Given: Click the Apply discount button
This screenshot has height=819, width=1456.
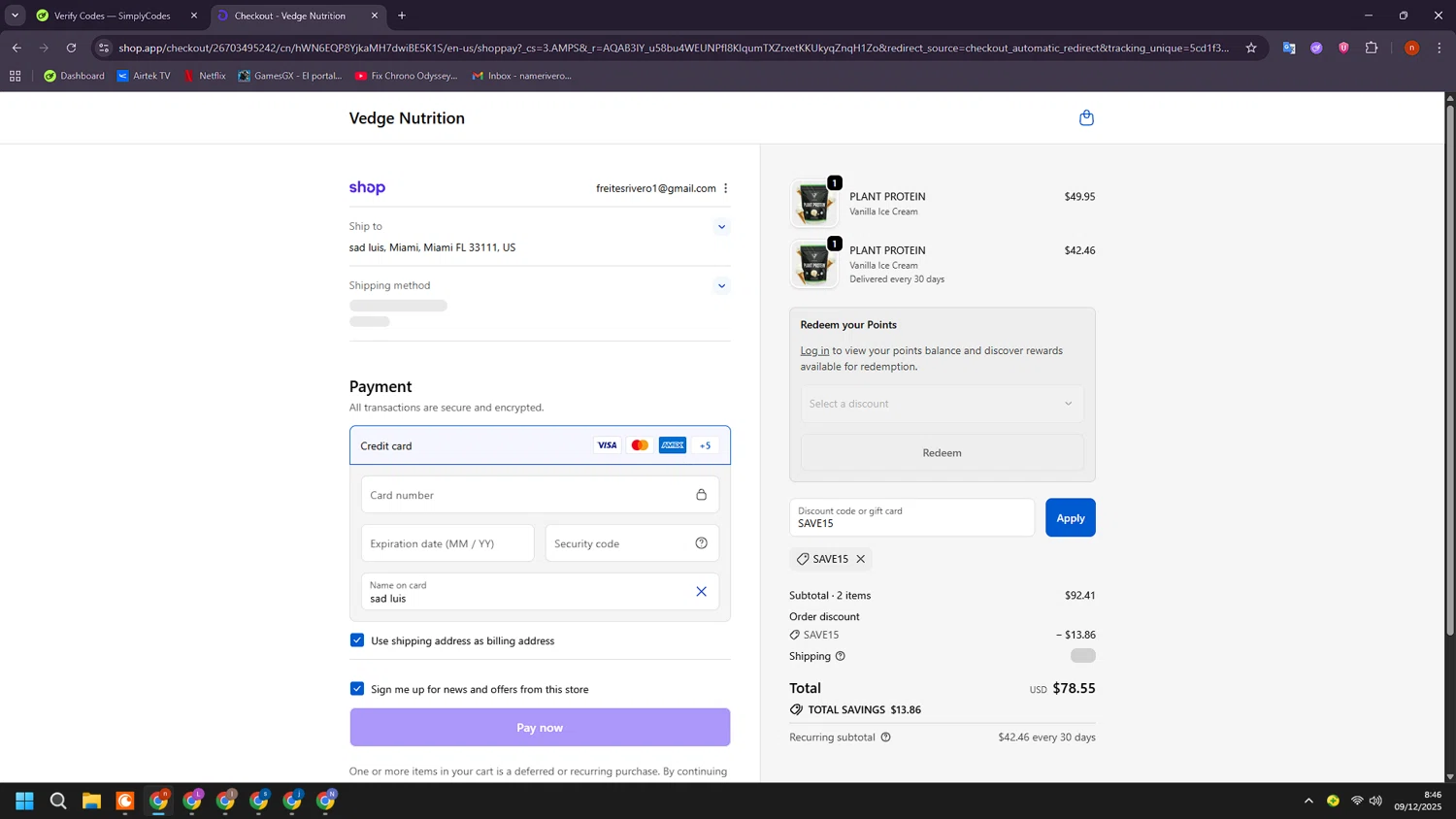Looking at the screenshot, I should (1071, 518).
